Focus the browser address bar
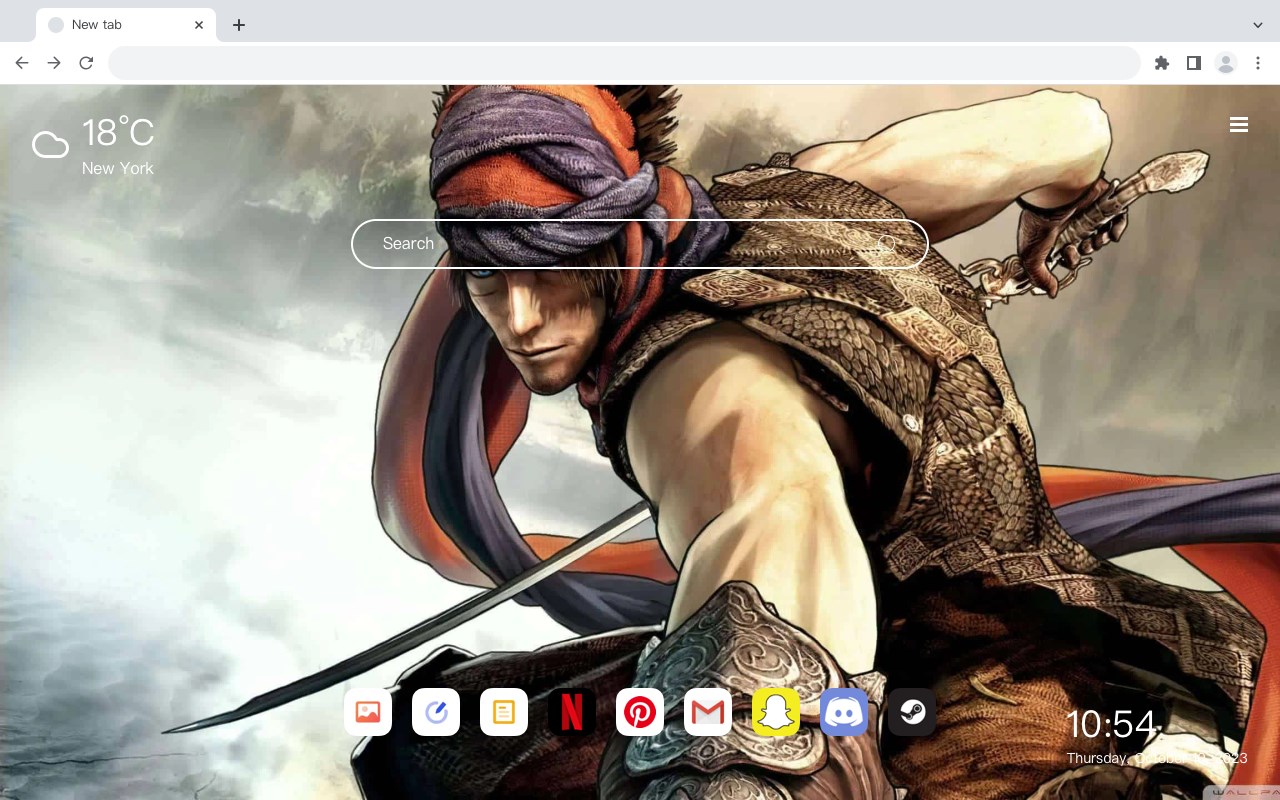Screen dimensions: 1280x800 tap(624, 63)
